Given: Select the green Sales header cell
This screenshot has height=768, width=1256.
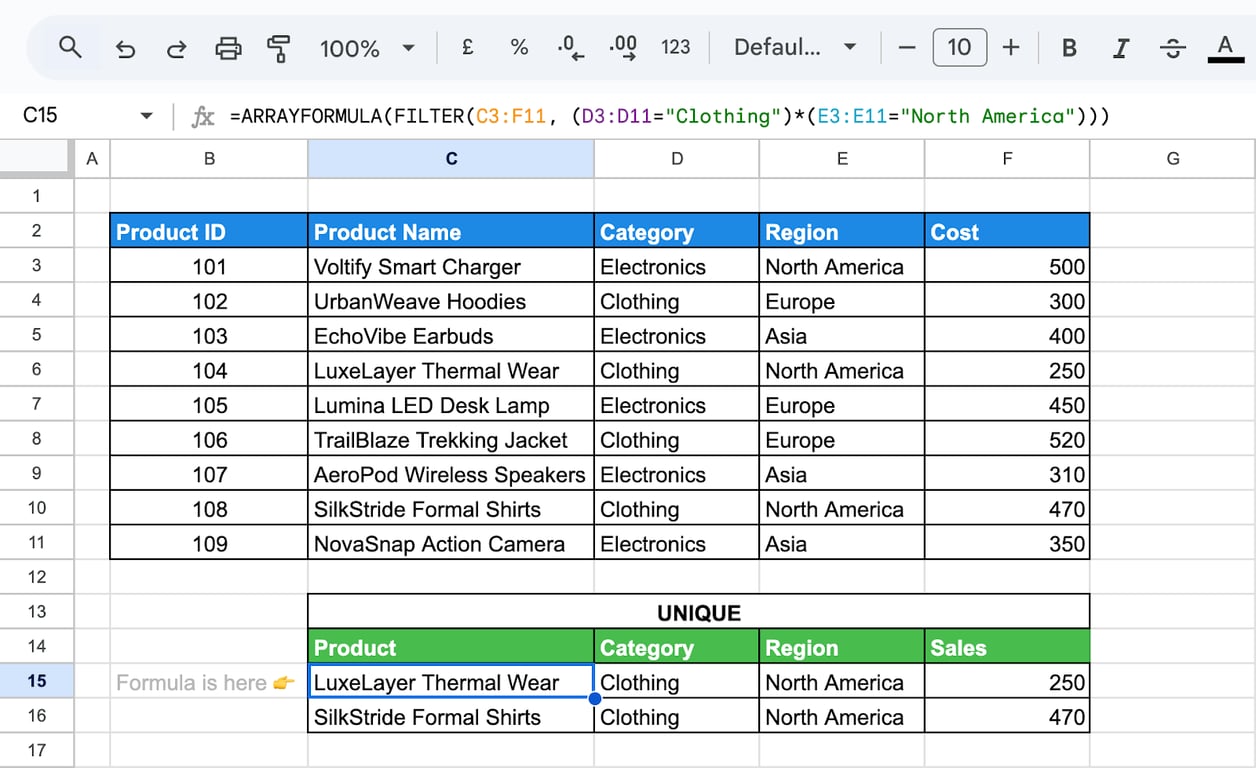Looking at the screenshot, I should 1007,647.
